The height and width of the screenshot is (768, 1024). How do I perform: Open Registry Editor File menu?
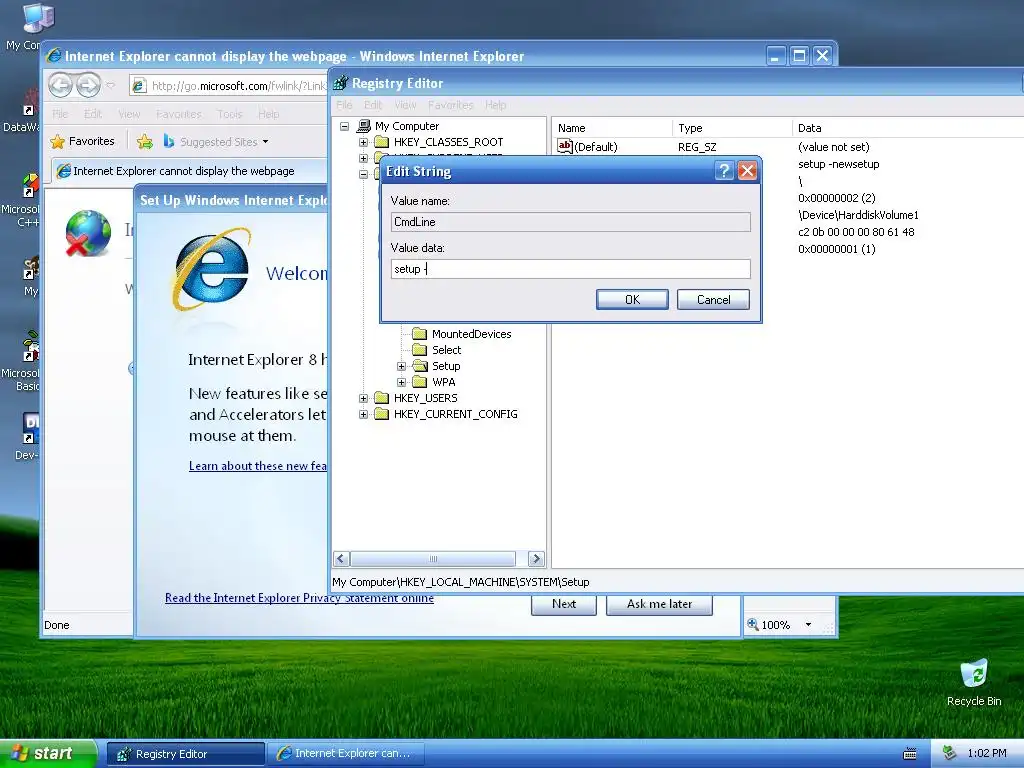tap(344, 104)
